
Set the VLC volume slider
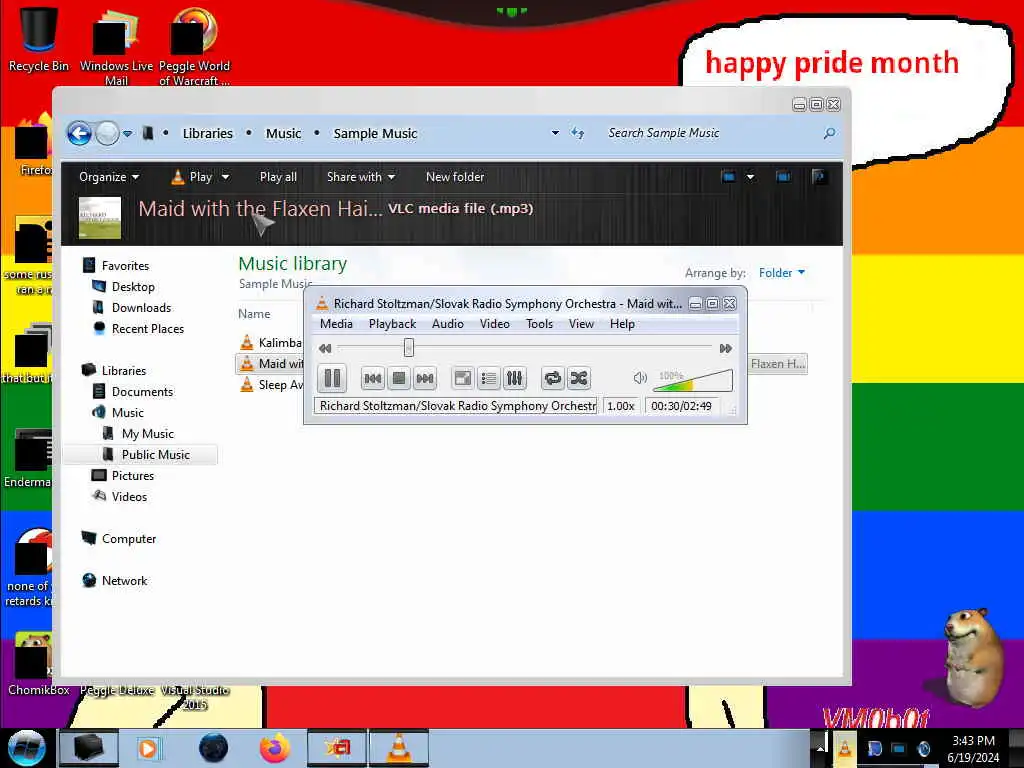click(x=693, y=380)
